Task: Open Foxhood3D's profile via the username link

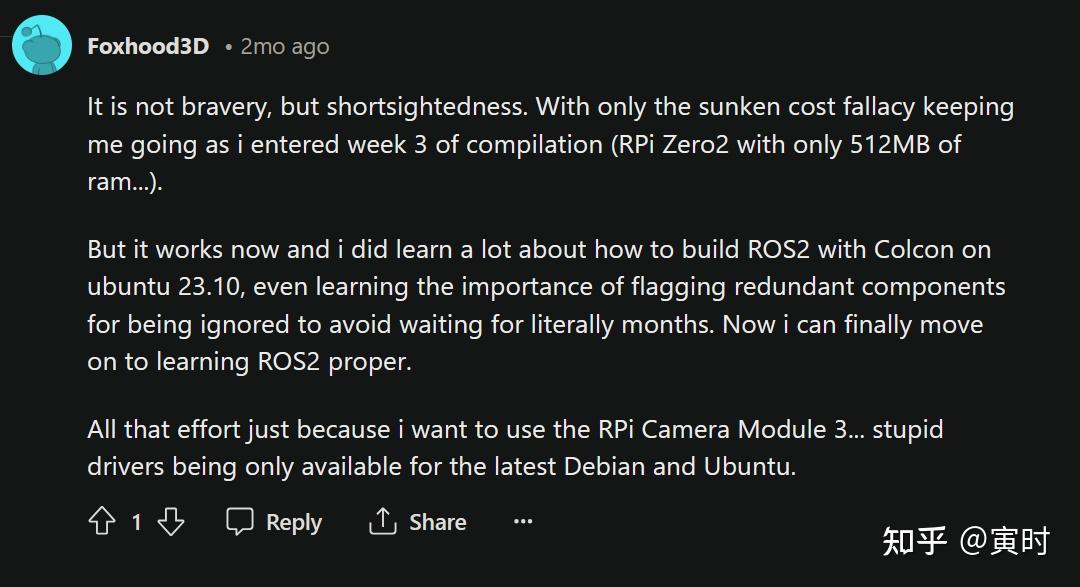Action: 148,44
